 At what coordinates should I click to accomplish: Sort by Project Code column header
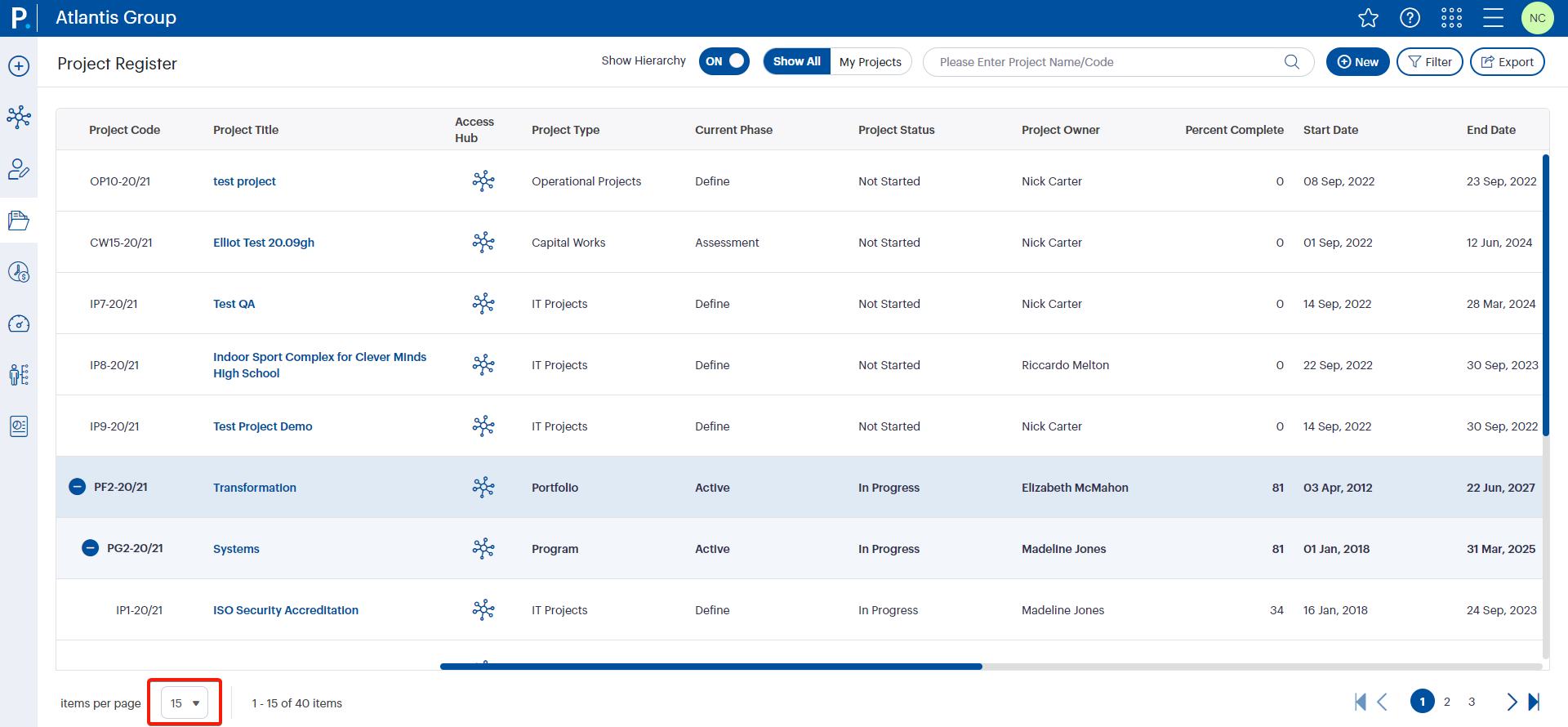(124, 130)
